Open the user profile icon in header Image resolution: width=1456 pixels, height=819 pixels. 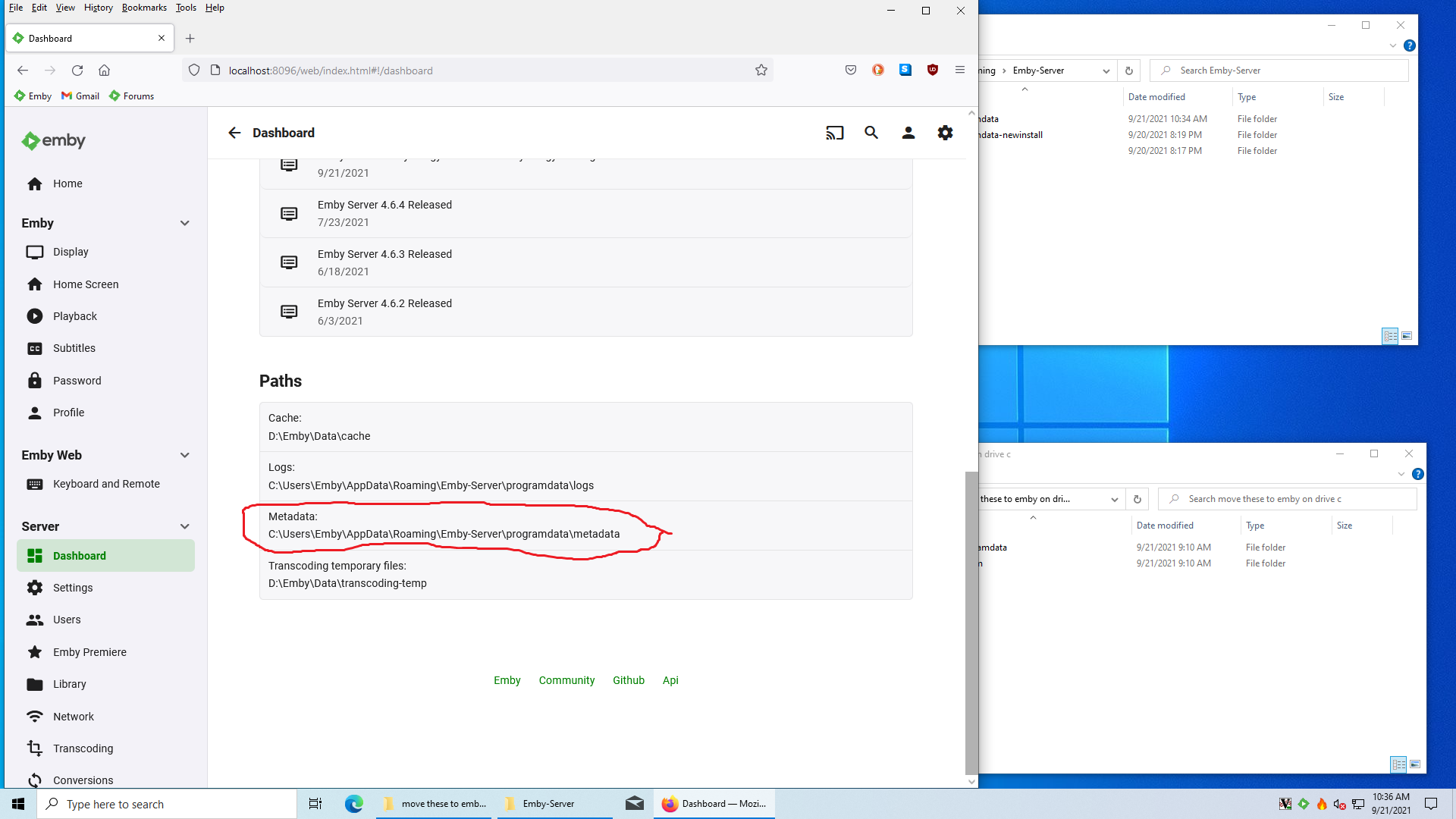pos(908,133)
